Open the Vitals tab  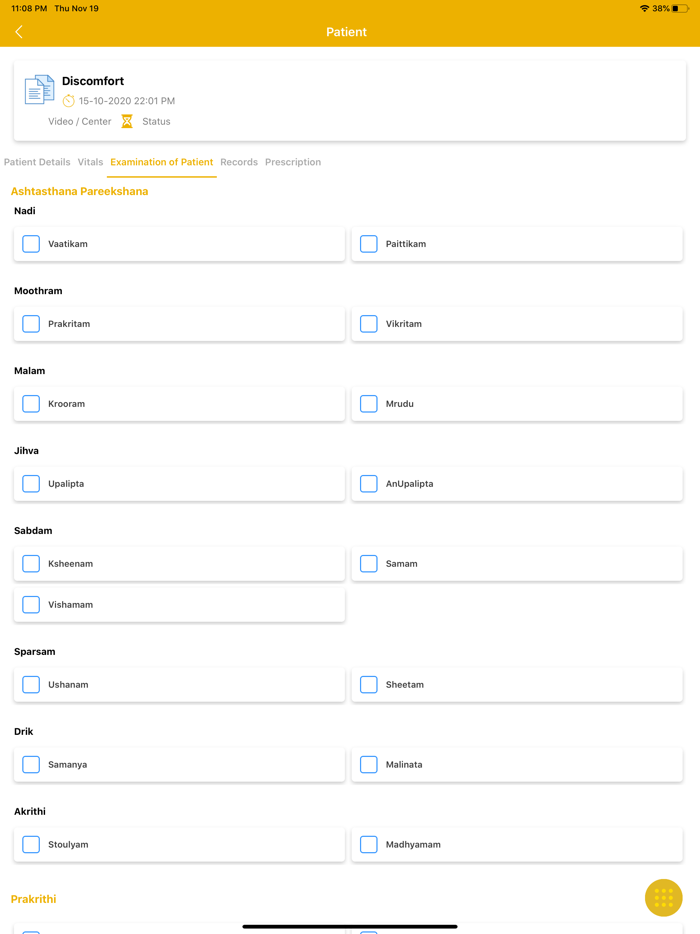(90, 162)
